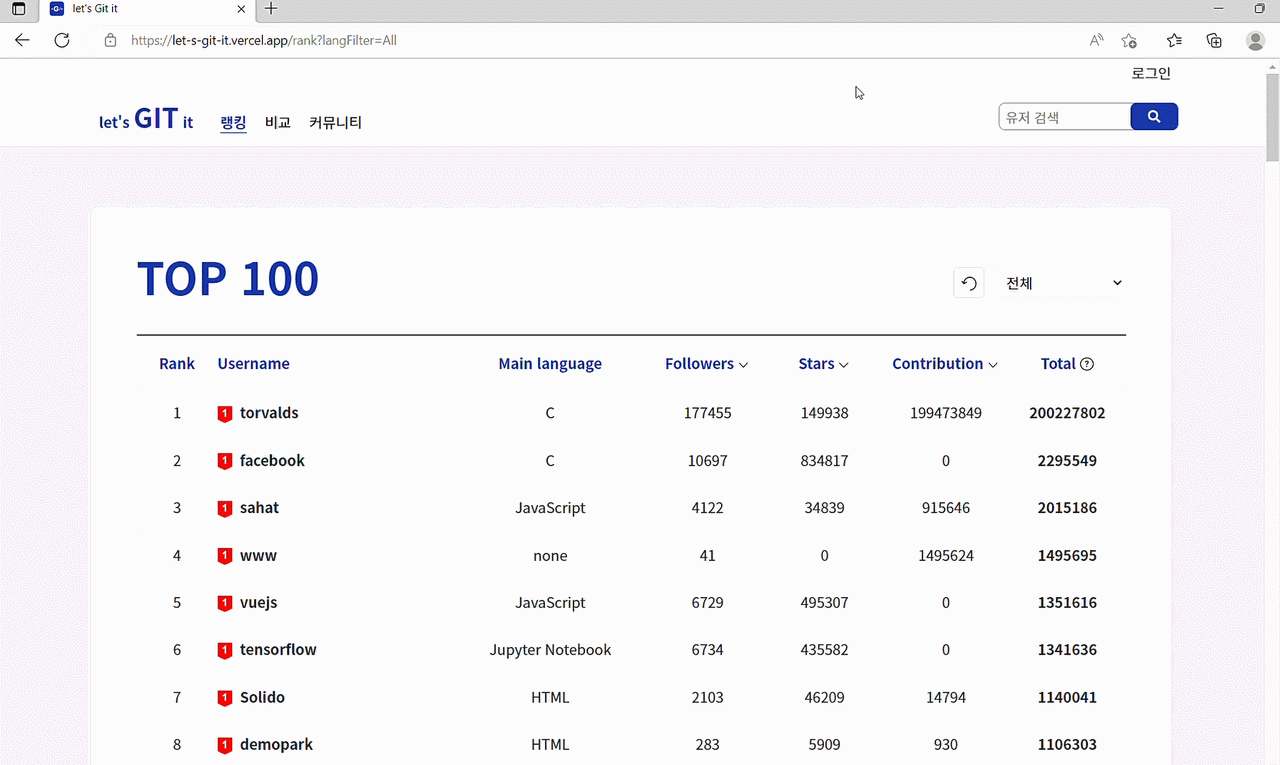Open www user profile
The height and width of the screenshot is (765, 1280).
tap(258, 555)
